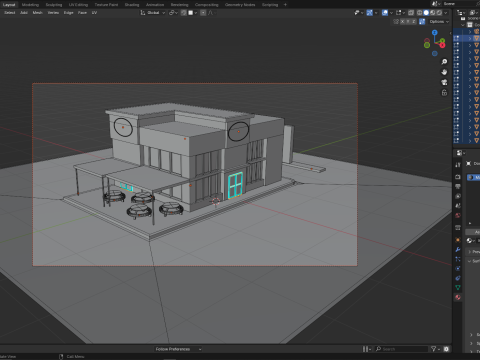Toggle proportional editing button

click(x=203, y=13)
